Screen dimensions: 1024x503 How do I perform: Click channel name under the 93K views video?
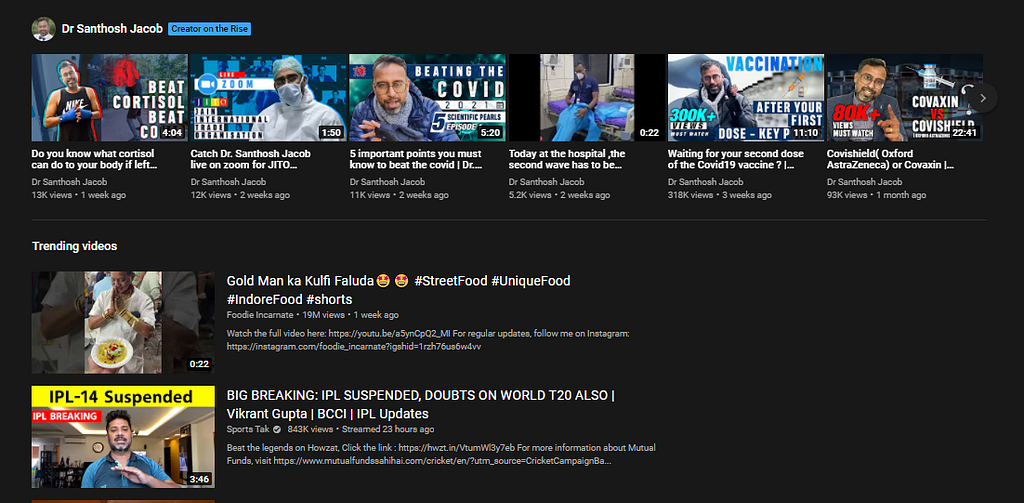coord(865,182)
